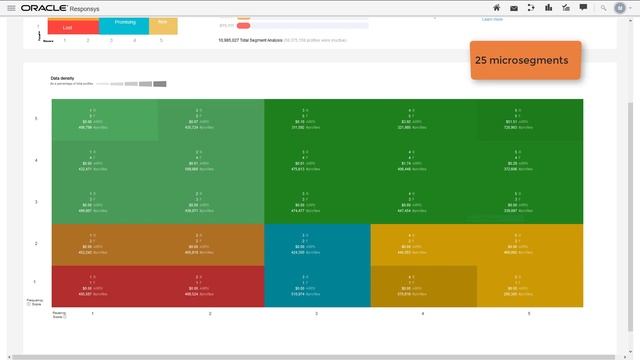Open the Insights bar chart icon

tap(549, 8)
